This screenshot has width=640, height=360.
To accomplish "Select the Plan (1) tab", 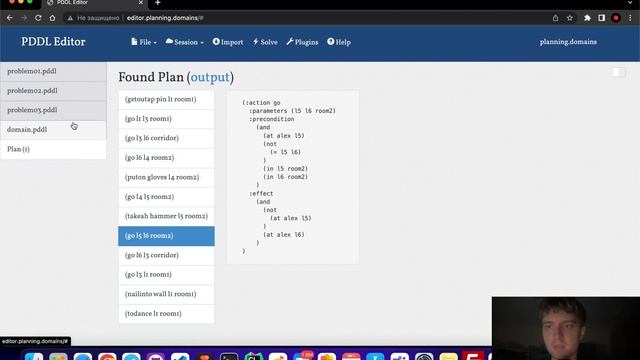I will 53,149.
